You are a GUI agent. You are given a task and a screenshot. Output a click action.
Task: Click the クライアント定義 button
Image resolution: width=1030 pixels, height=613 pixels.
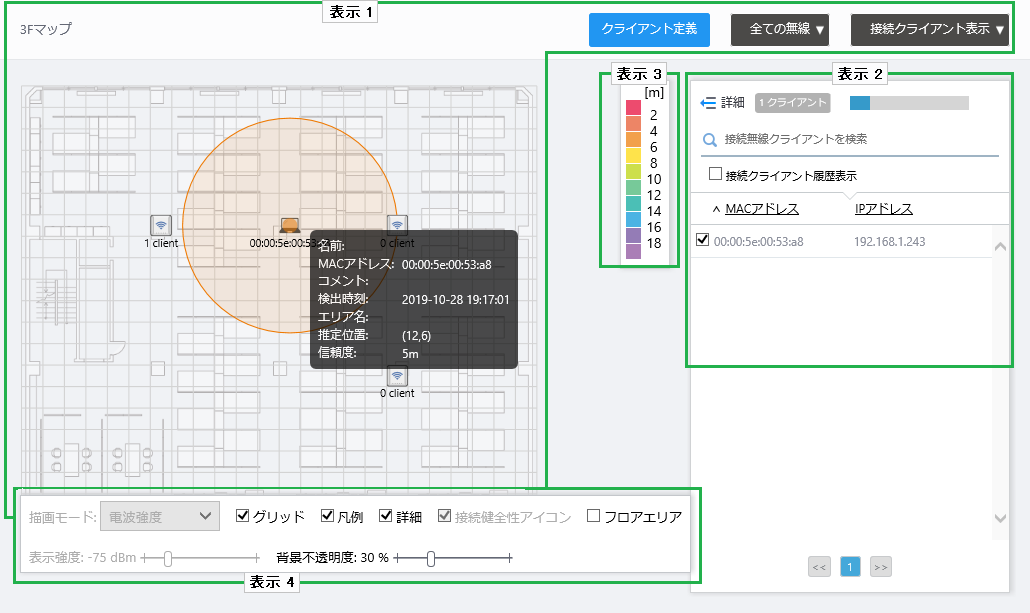[x=649, y=30]
